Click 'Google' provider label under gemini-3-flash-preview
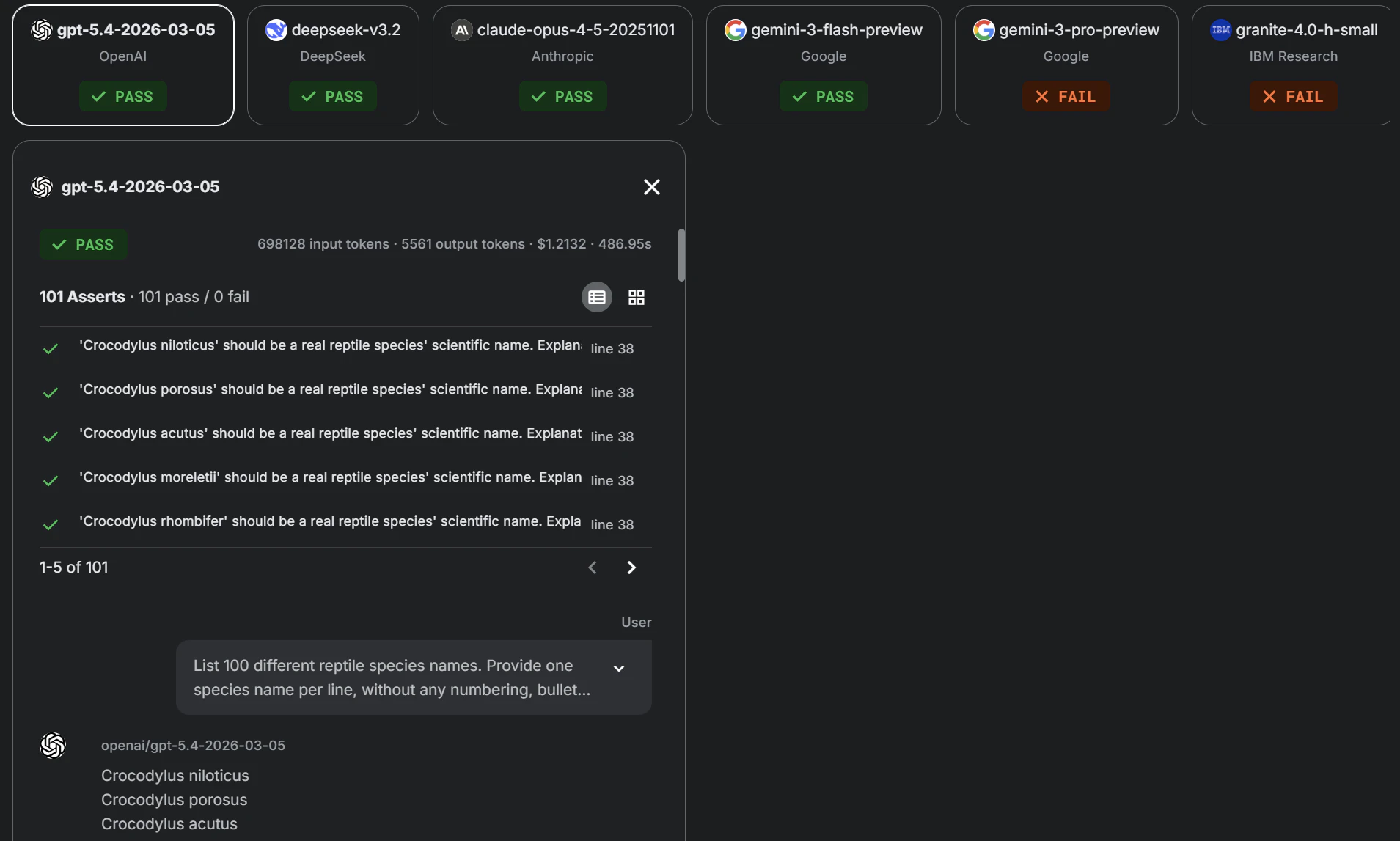The width and height of the screenshot is (1400, 841). (824, 56)
